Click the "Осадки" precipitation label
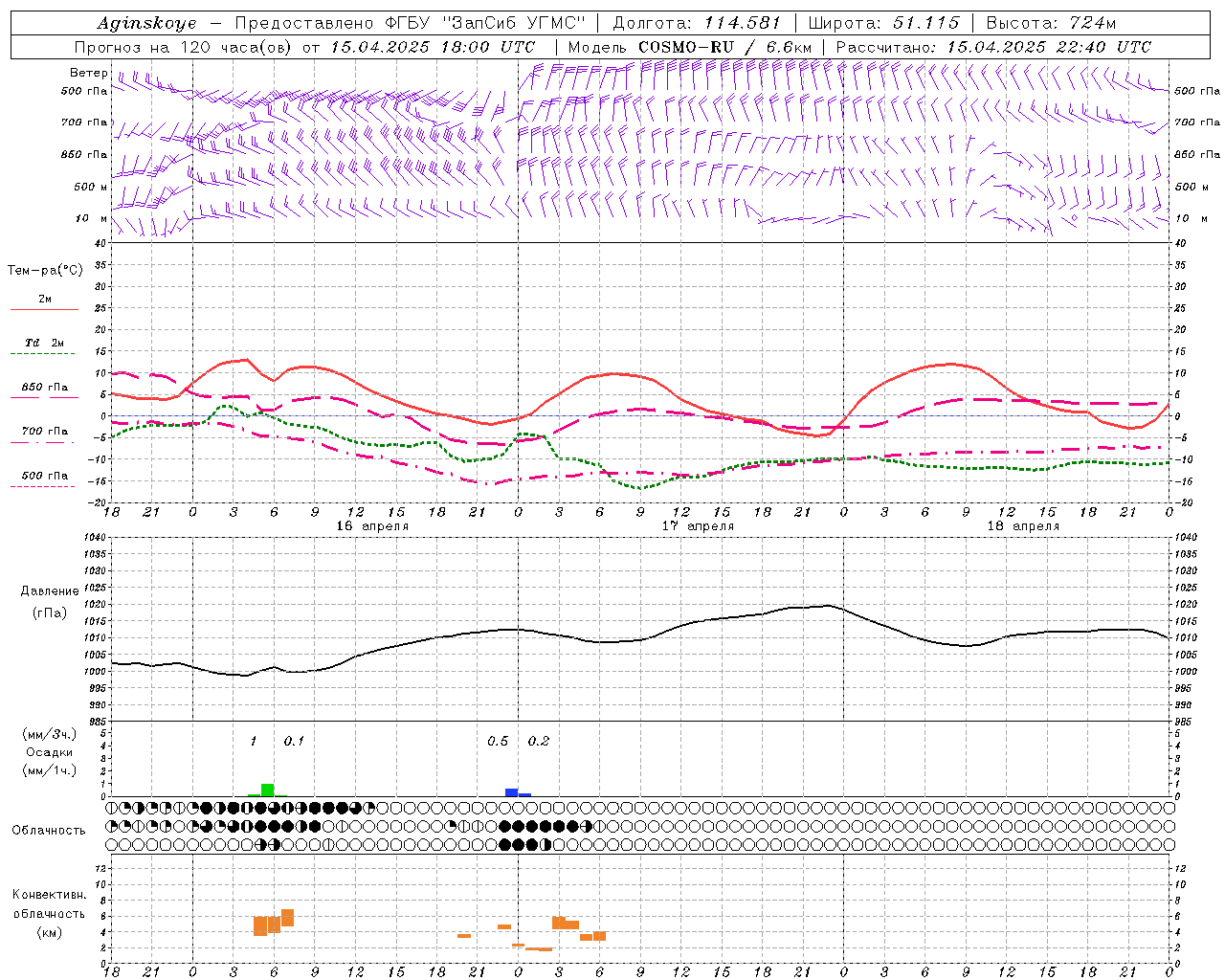The width and height of the screenshot is (1225, 980). (x=50, y=752)
